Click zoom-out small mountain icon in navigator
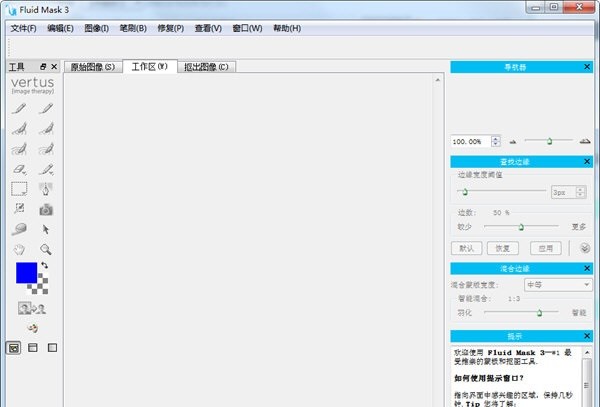Viewport: 600px width, 407px height. click(x=513, y=142)
